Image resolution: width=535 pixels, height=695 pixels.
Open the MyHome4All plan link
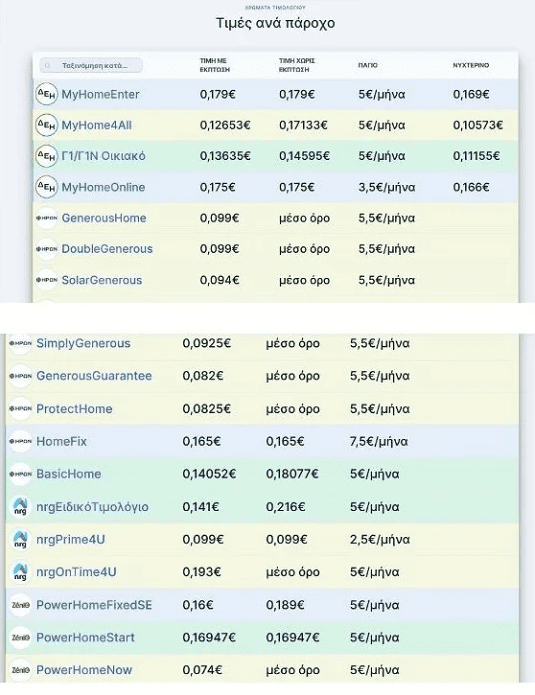(97, 125)
